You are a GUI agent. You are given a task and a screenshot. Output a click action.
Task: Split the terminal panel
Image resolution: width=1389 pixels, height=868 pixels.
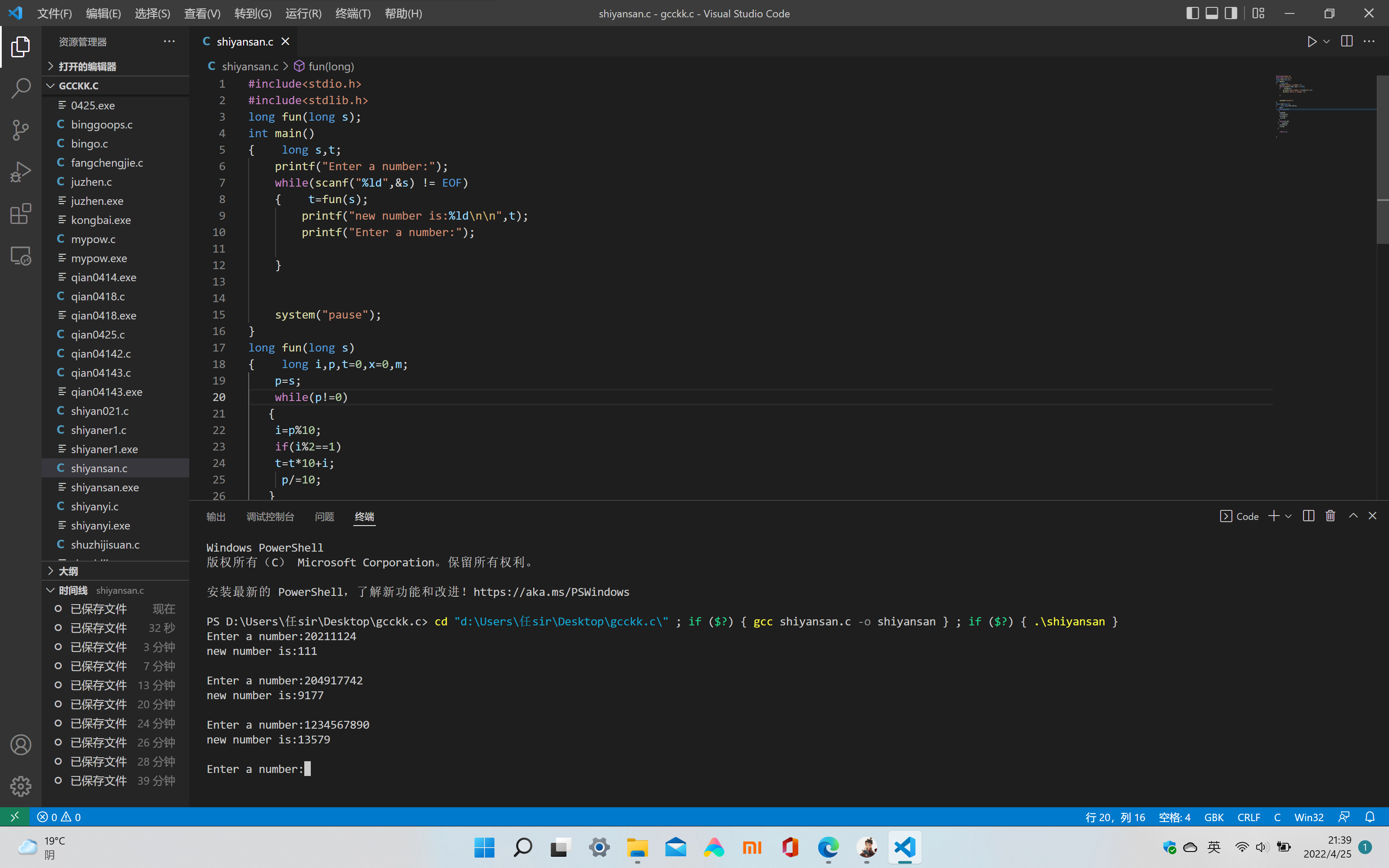(x=1309, y=516)
